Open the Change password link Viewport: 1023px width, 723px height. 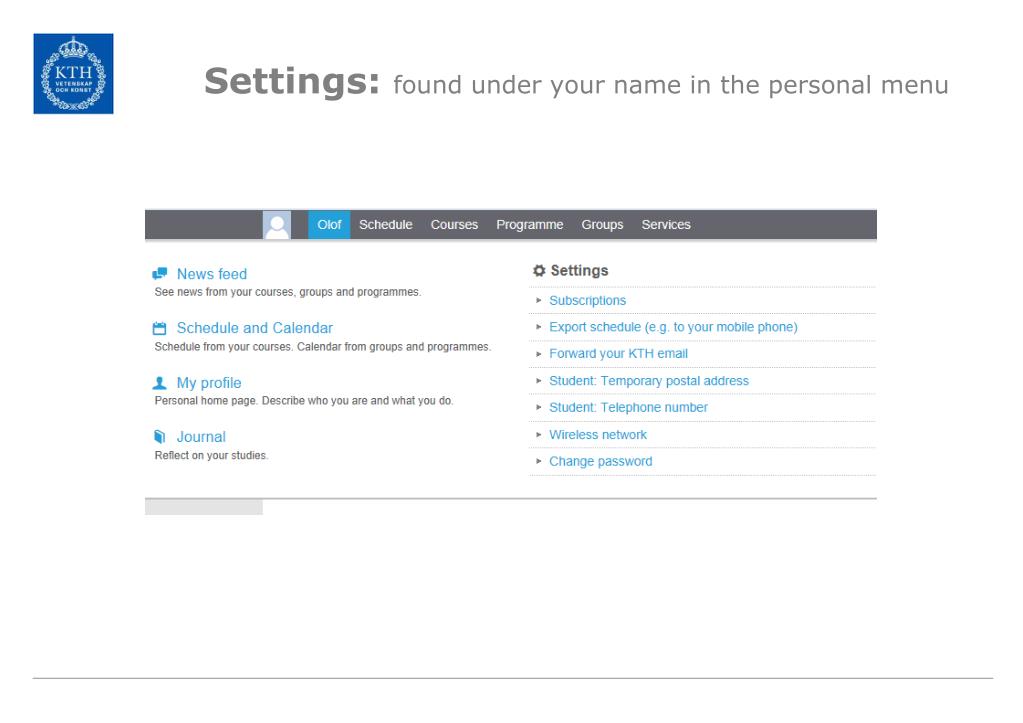(601, 461)
